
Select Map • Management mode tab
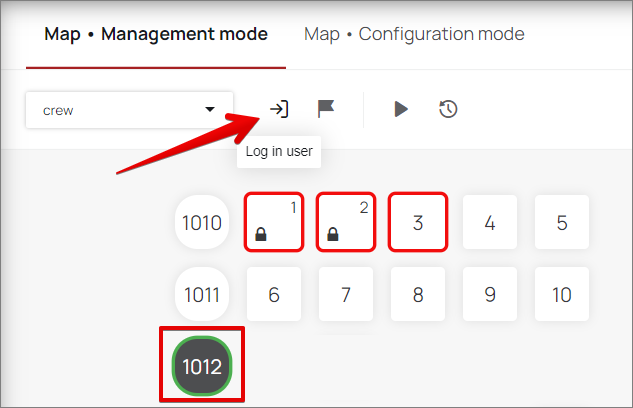pos(156,34)
